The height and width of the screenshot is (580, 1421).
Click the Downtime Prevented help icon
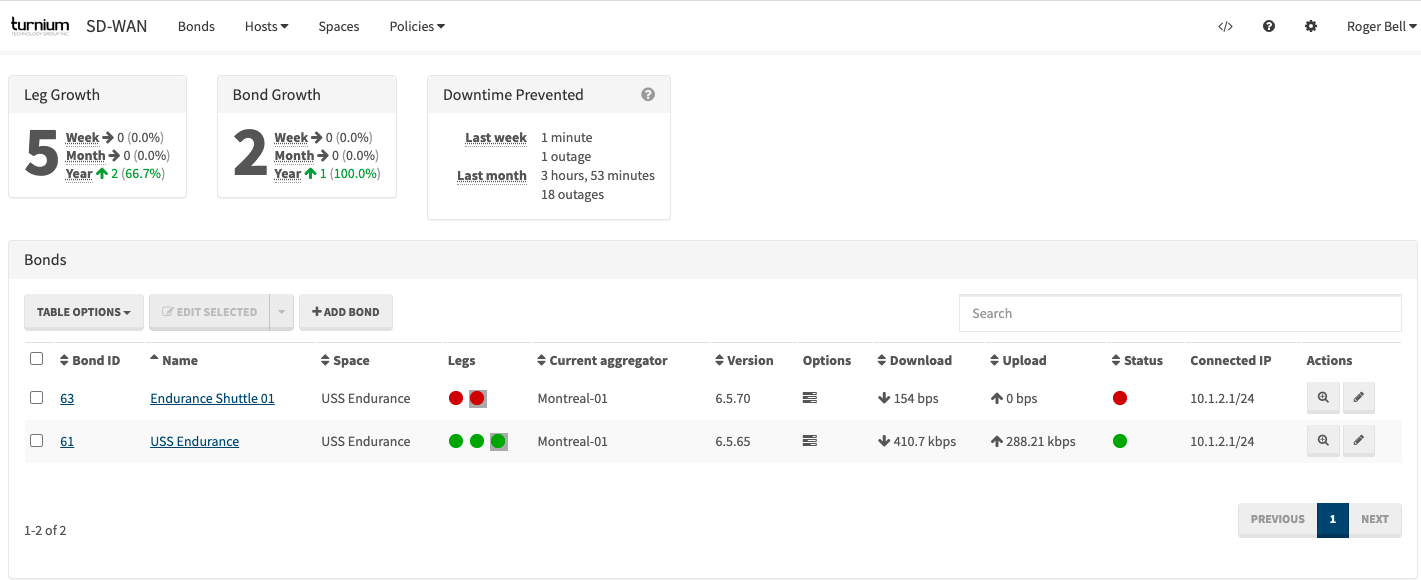648,95
